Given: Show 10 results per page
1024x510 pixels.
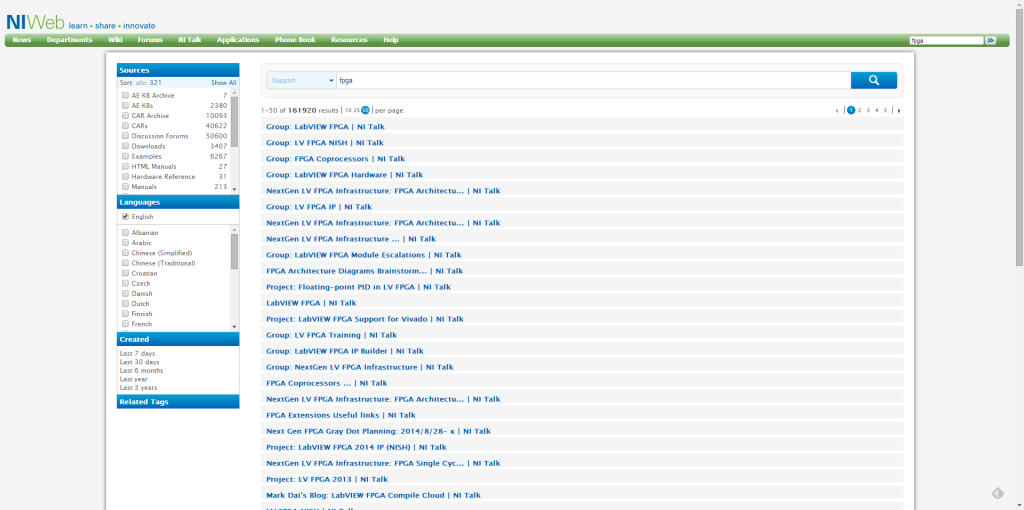Looking at the screenshot, I should click(x=348, y=110).
